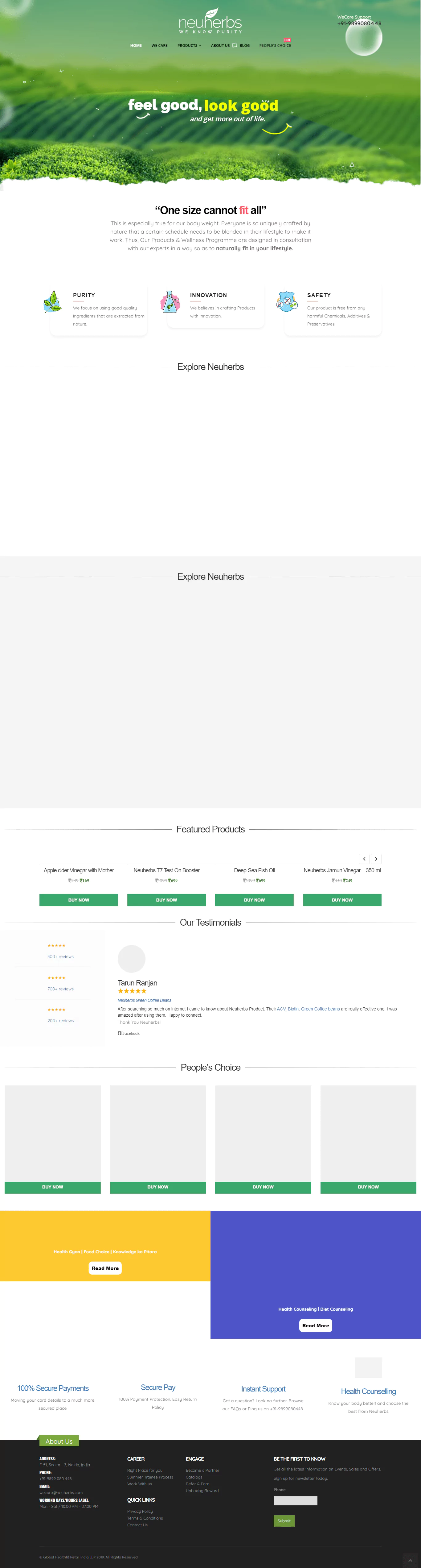421x1568 pixels.
Task: Click the Innovation flask icon
Action: (x=170, y=301)
